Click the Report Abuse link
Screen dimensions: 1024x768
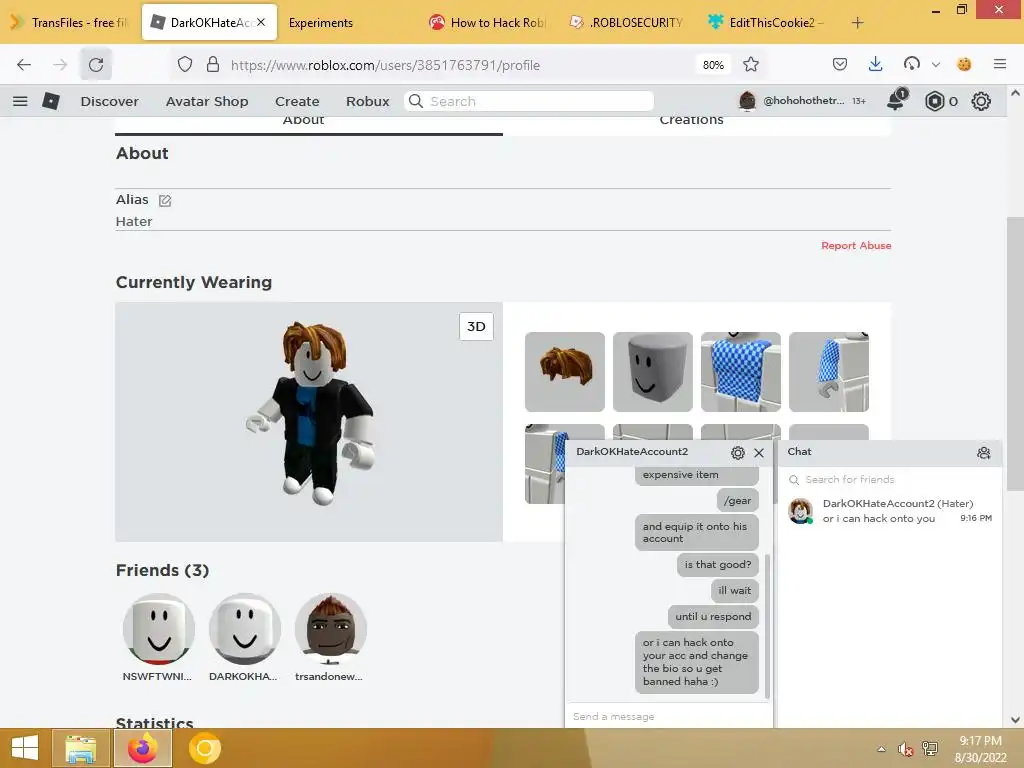(856, 246)
